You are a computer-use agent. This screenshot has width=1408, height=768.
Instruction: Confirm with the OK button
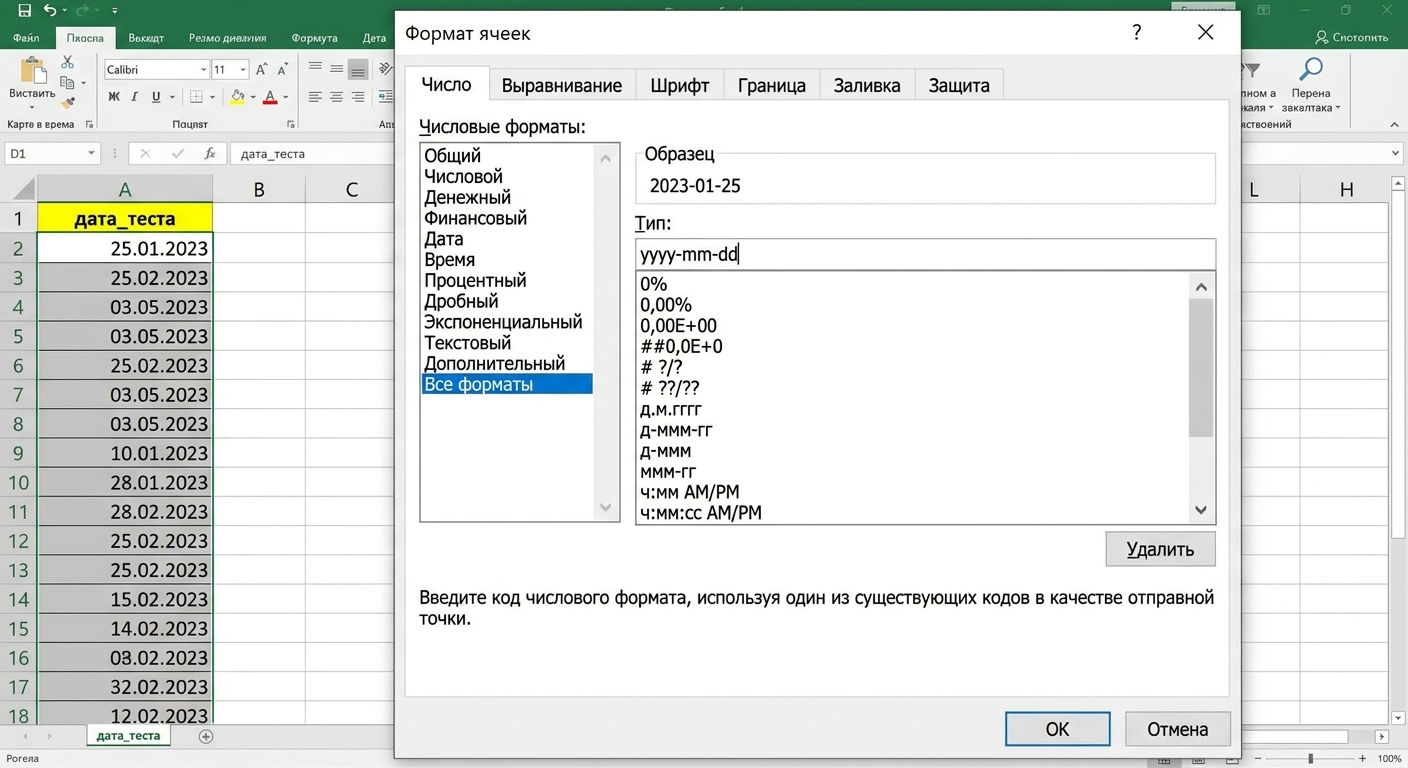click(x=1057, y=729)
